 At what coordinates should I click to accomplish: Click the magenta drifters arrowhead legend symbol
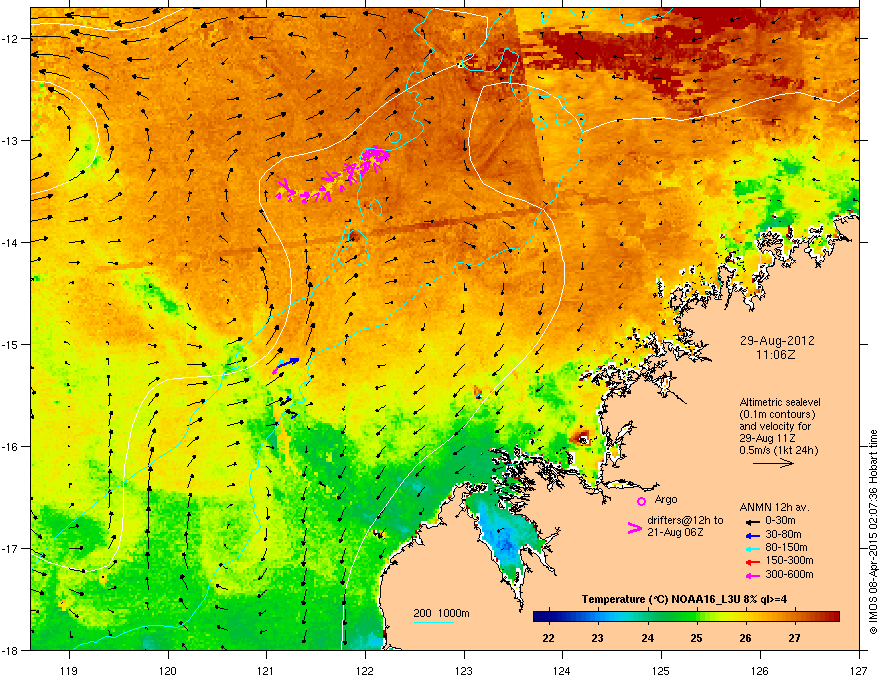click(634, 528)
